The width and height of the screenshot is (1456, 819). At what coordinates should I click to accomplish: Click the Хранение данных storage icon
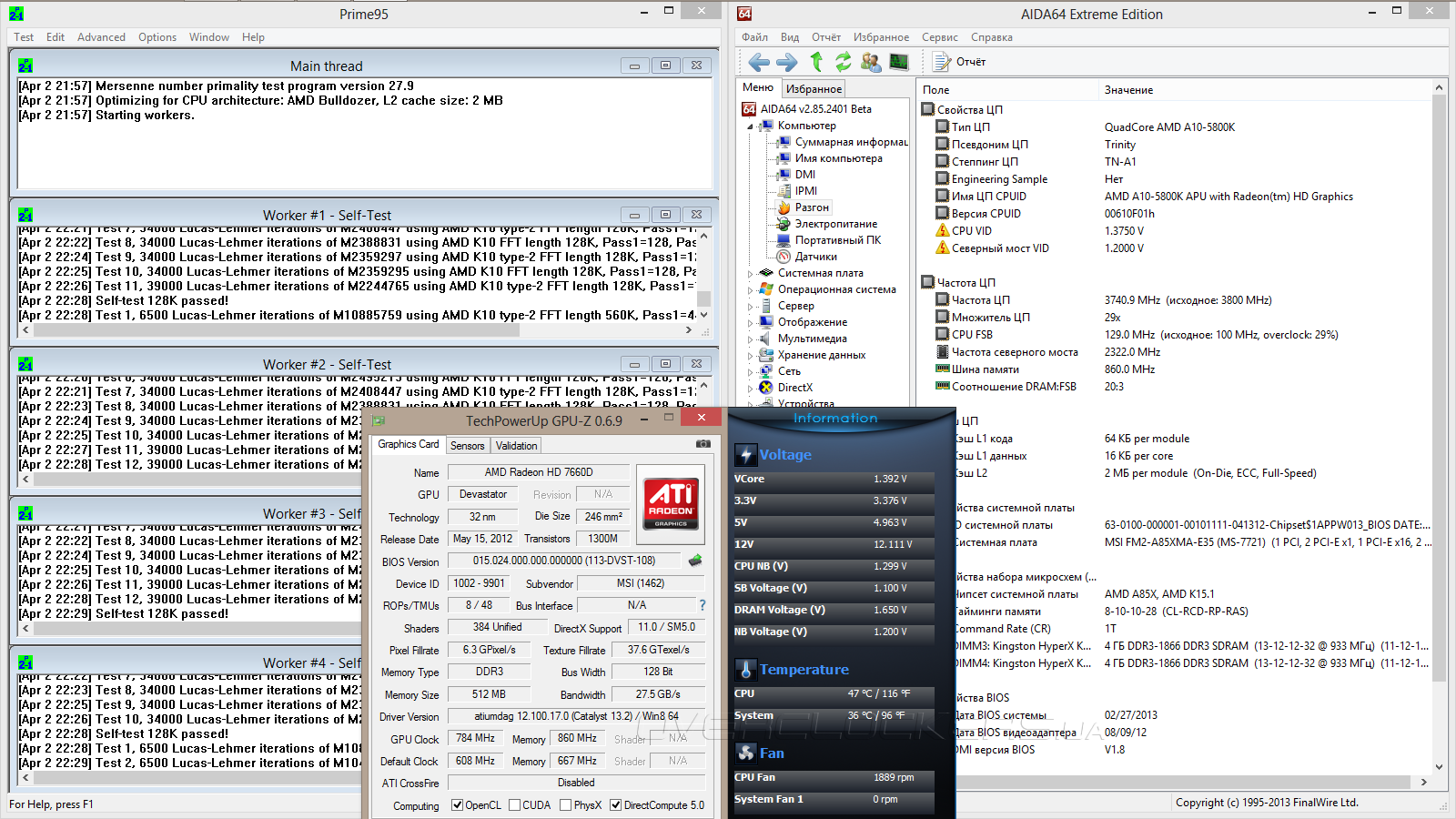pyautogui.click(x=766, y=355)
